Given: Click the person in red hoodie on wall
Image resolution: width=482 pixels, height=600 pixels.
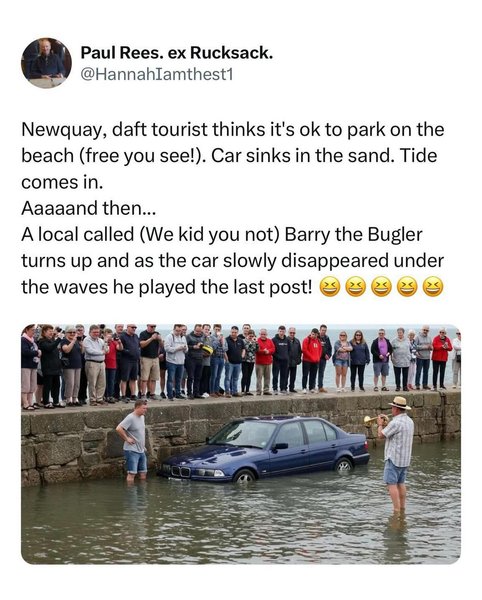Looking at the screenshot, I should tap(312, 360).
